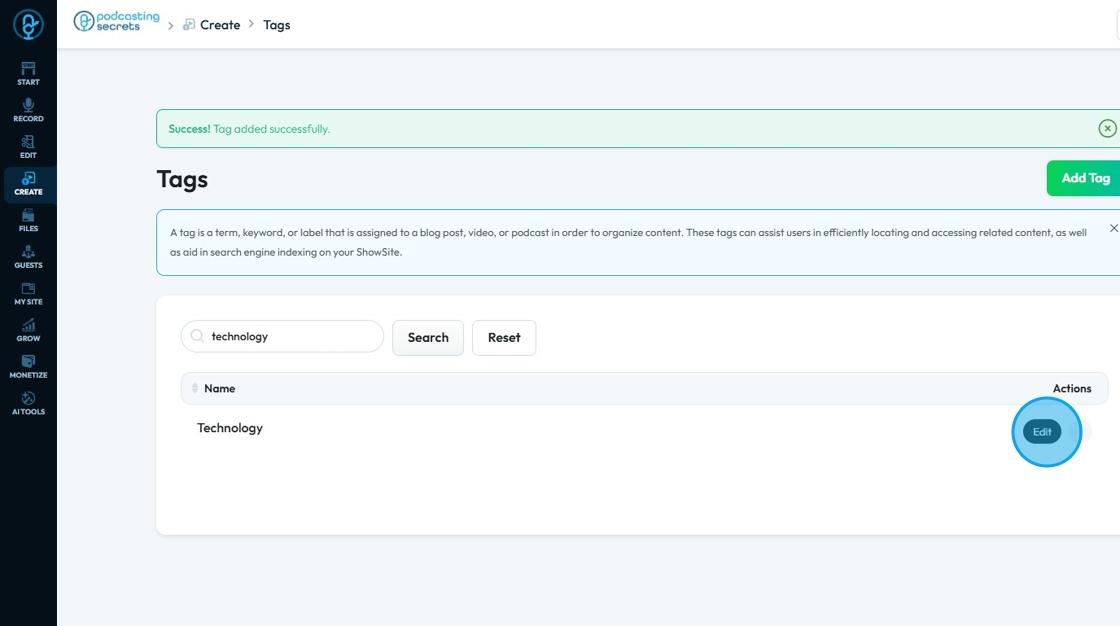Select the Files sidebar icon
The height and width of the screenshot is (626, 1120).
coord(28,220)
